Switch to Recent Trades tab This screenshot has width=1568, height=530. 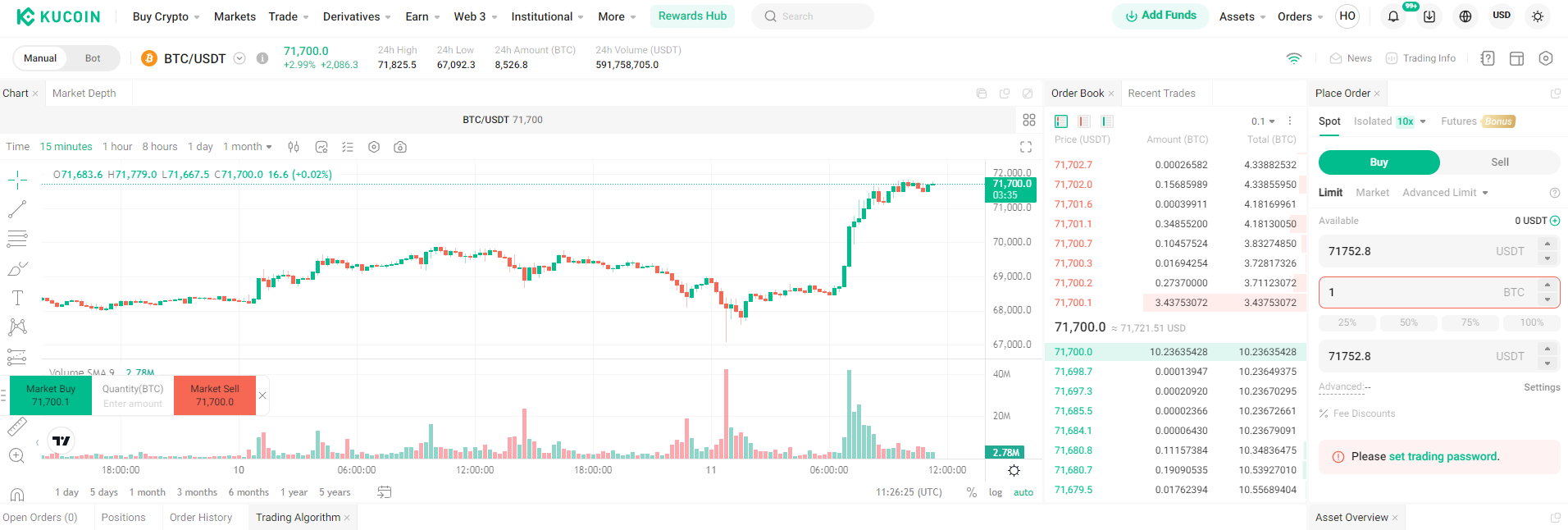click(1161, 94)
